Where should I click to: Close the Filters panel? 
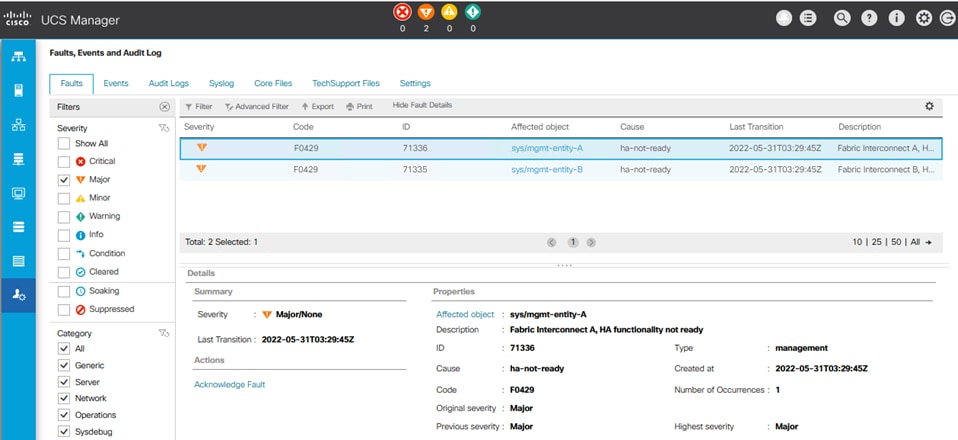point(164,106)
